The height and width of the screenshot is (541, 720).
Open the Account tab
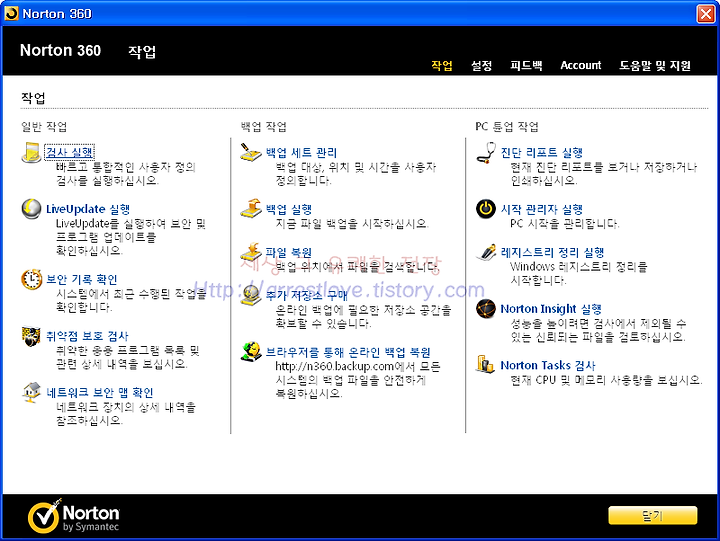[580, 65]
